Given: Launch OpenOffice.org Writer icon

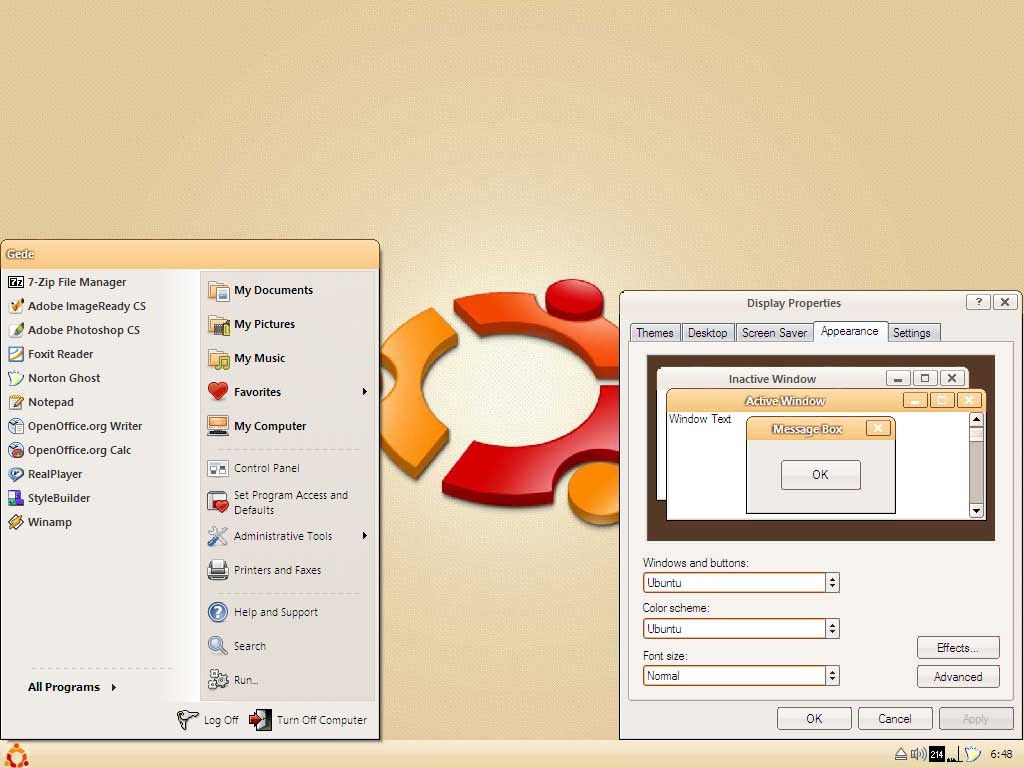Looking at the screenshot, I should coord(16,426).
